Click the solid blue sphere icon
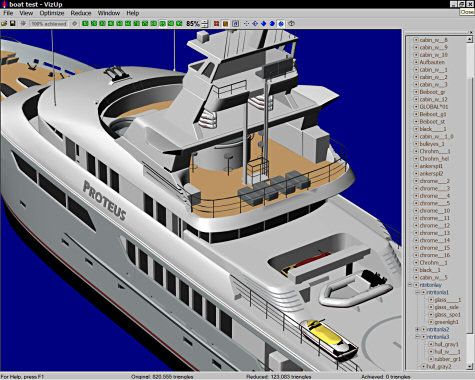 coord(272,24)
